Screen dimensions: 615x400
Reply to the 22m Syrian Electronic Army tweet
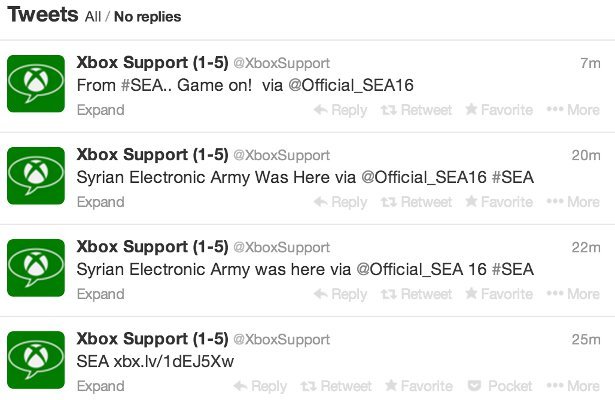[340, 294]
